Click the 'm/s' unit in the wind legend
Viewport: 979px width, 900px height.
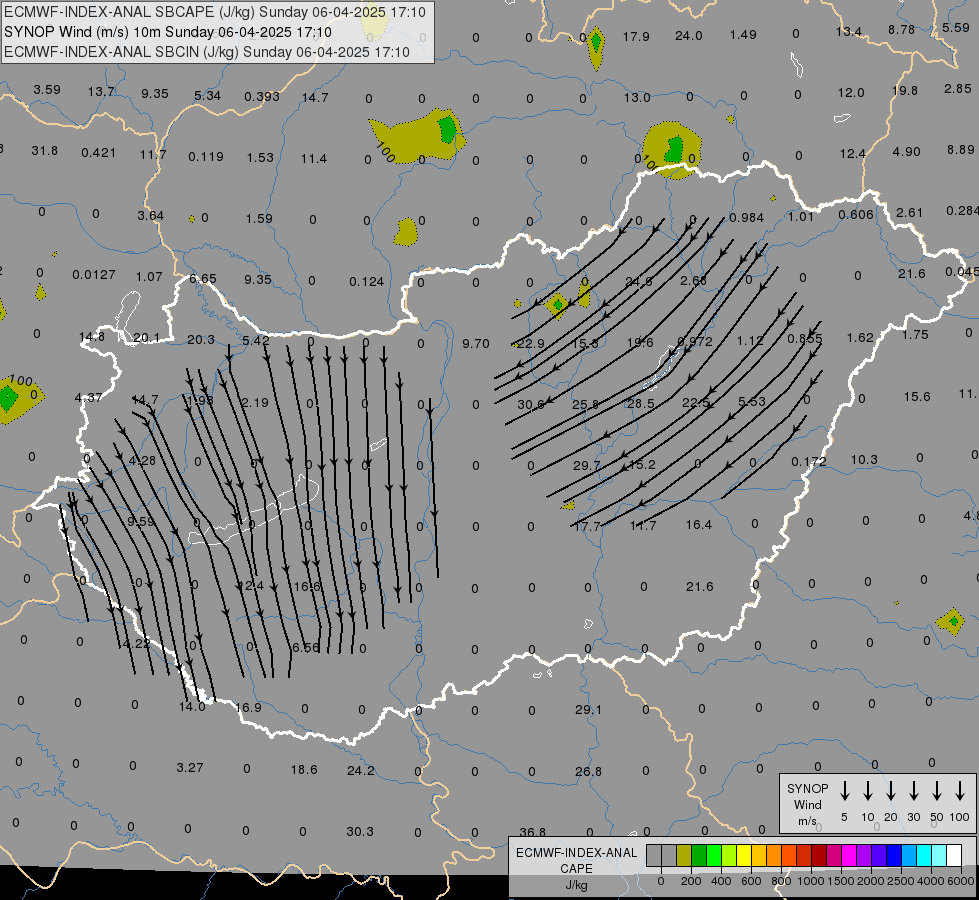point(807,821)
